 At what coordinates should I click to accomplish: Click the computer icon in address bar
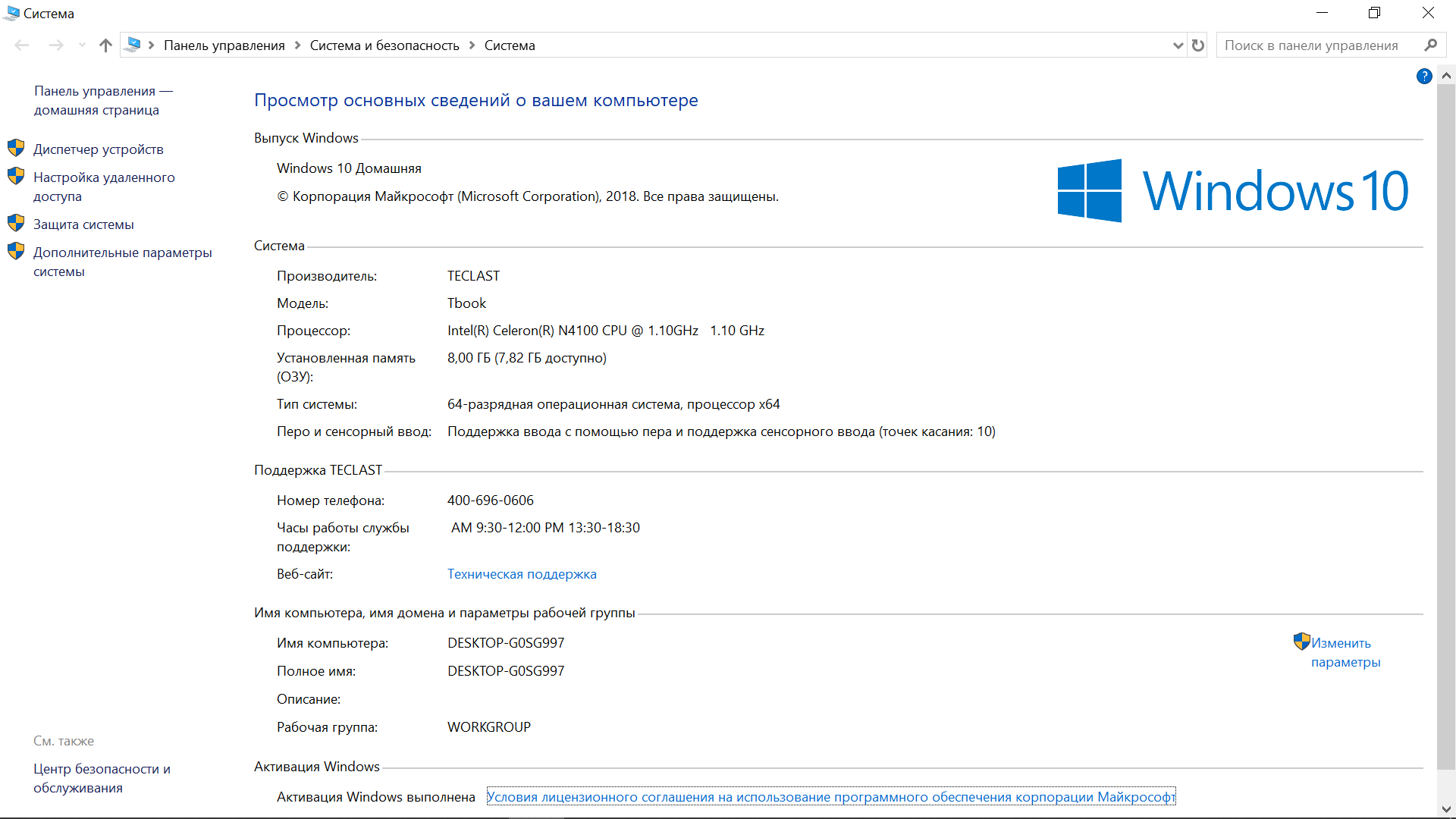[x=133, y=45]
